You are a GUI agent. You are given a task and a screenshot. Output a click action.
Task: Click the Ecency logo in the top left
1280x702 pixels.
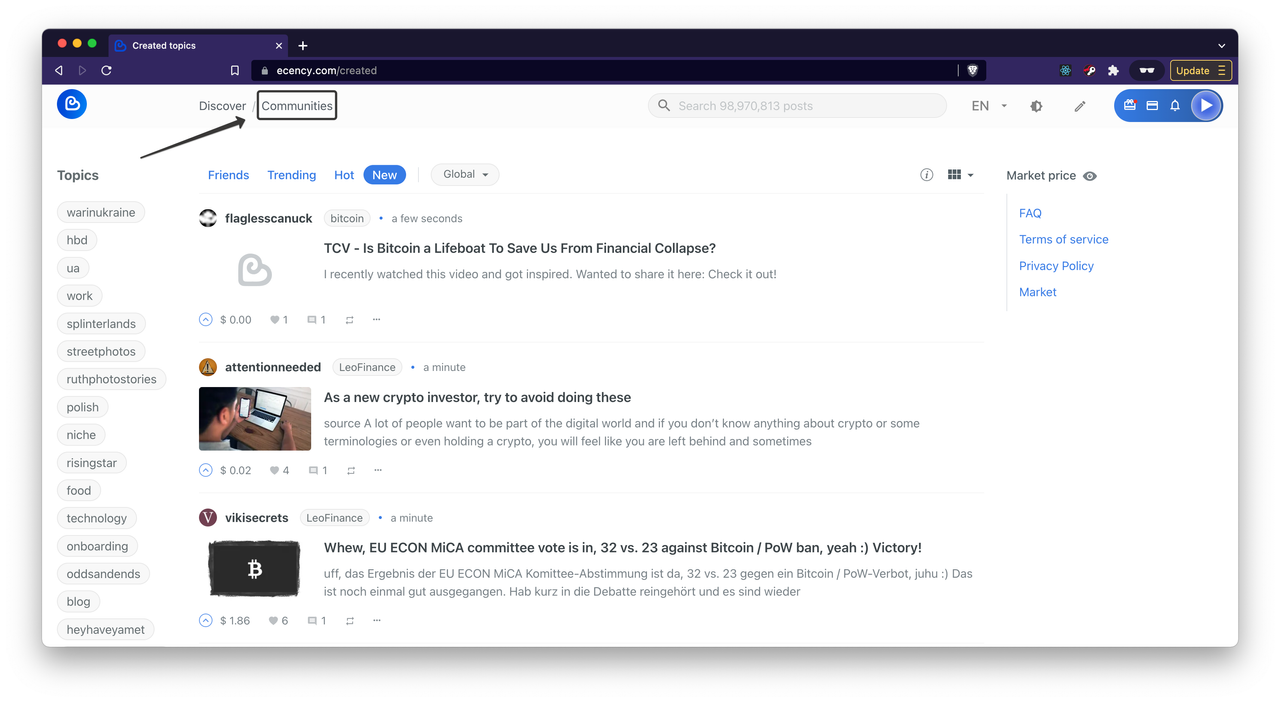[x=71, y=103]
